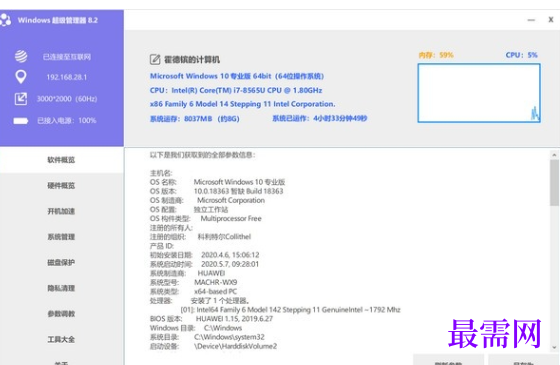Open the 工具大全 section
The image size is (560, 365).
tap(61, 339)
